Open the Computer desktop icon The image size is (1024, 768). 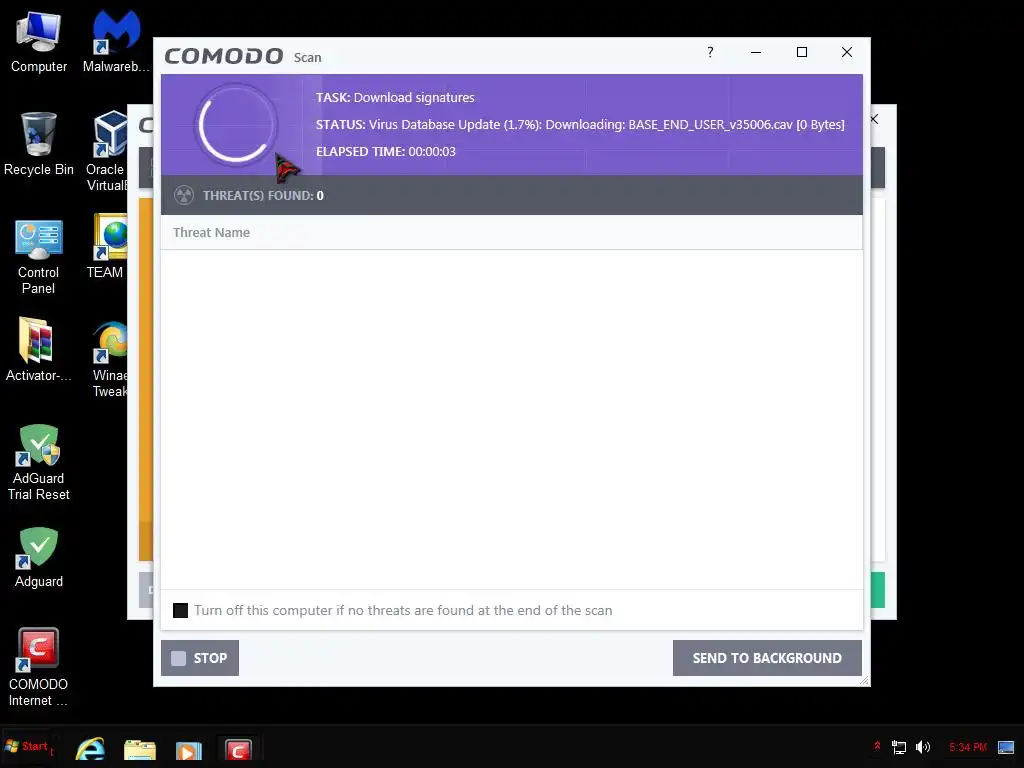(x=39, y=42)
